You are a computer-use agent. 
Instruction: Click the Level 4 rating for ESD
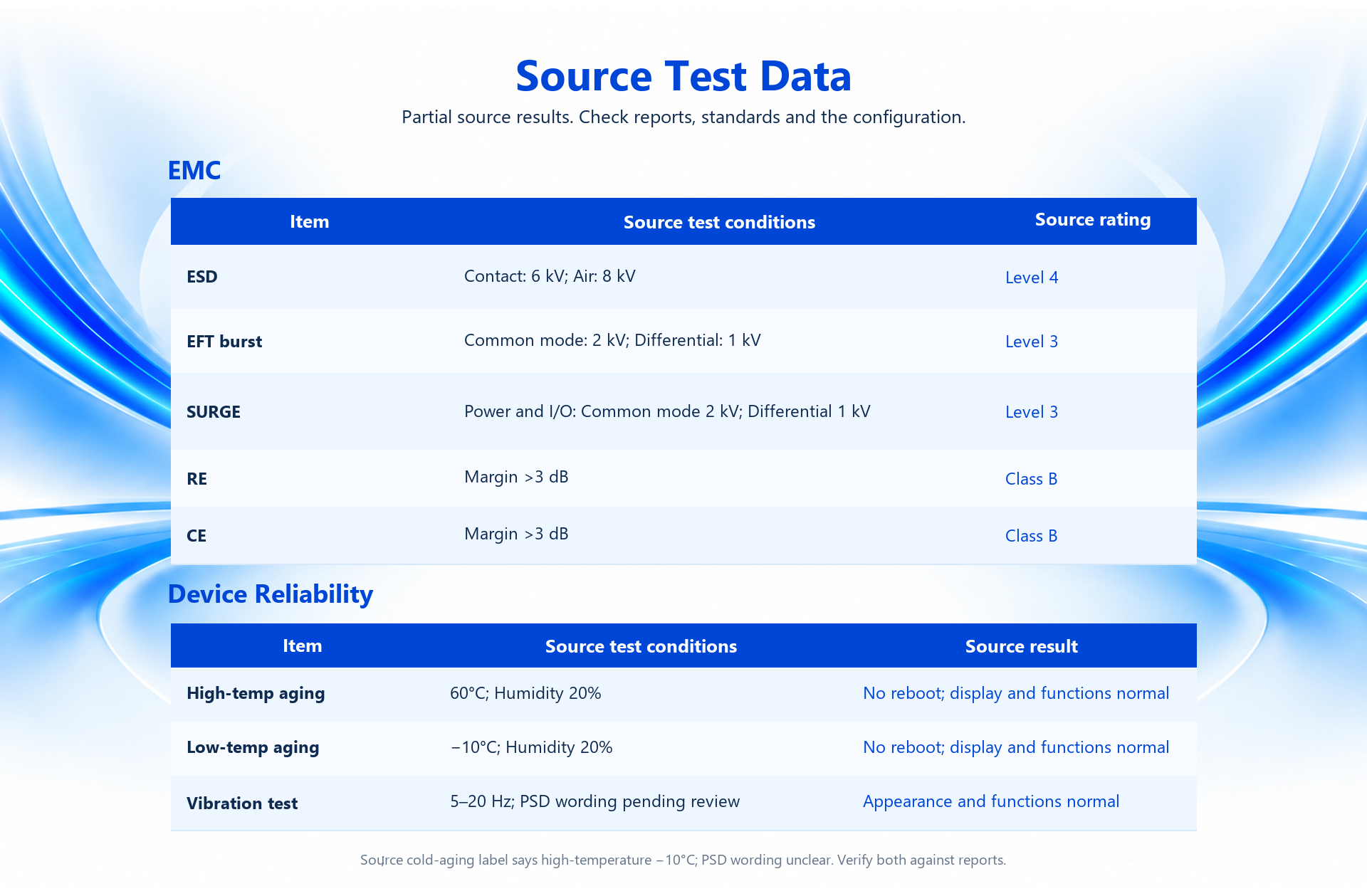[1031, 278]
